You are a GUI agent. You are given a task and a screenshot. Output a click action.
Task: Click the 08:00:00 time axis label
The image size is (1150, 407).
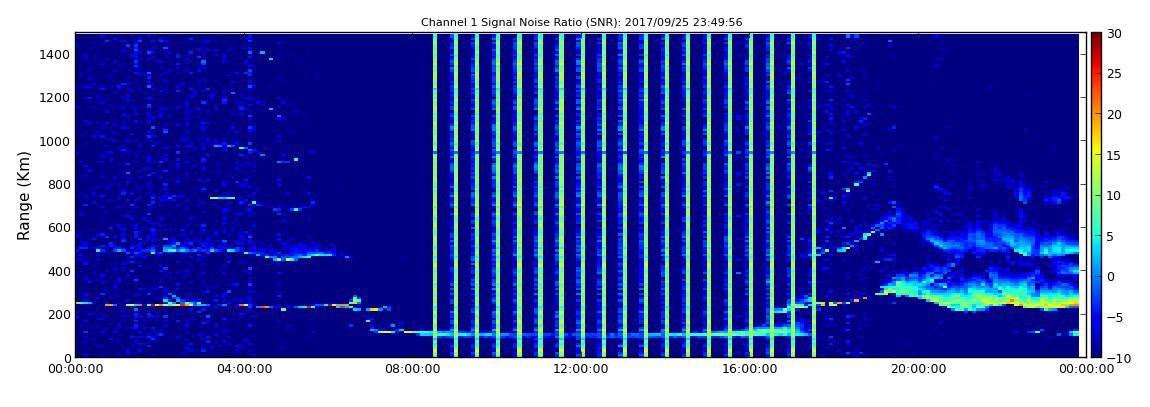click(411, 370)
